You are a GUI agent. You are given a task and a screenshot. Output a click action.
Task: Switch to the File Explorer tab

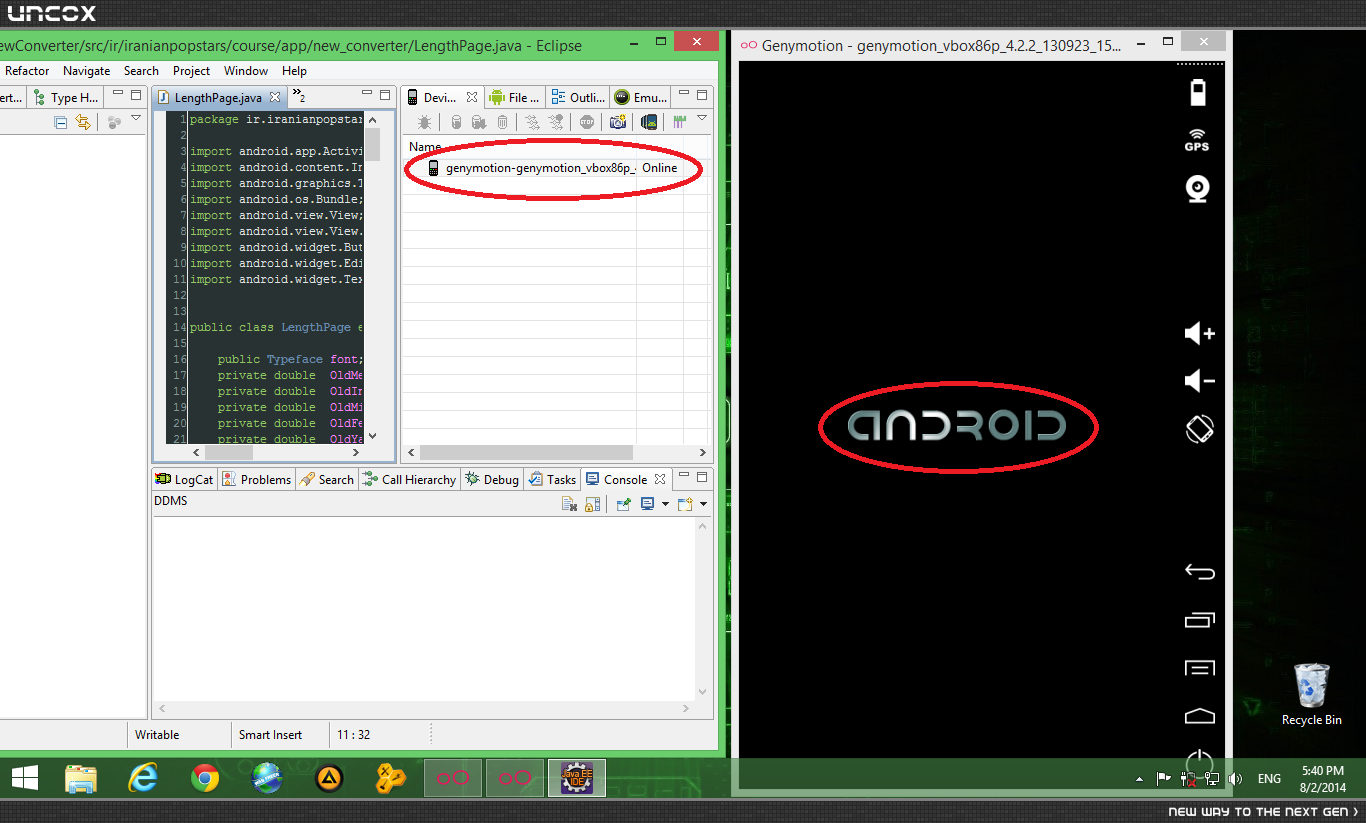[514, 98]
